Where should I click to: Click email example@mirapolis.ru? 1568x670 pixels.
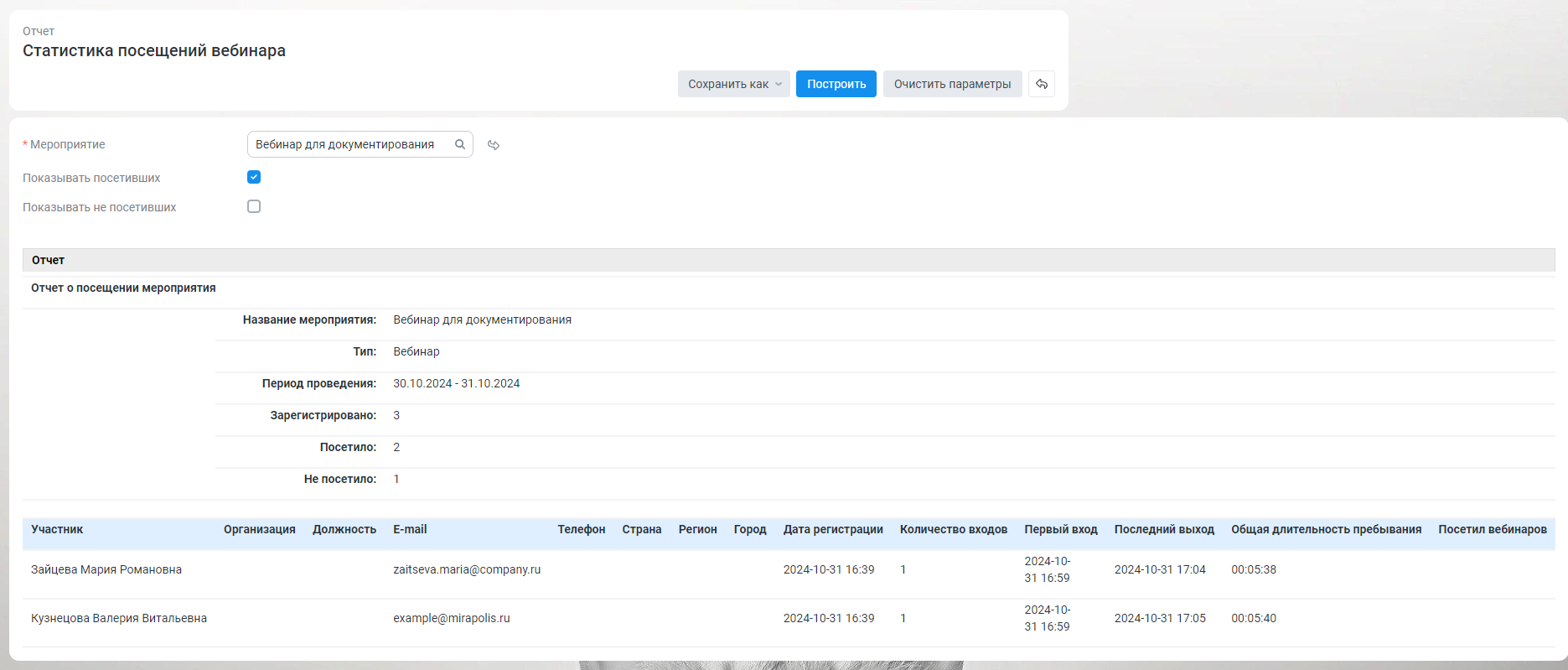452,618
